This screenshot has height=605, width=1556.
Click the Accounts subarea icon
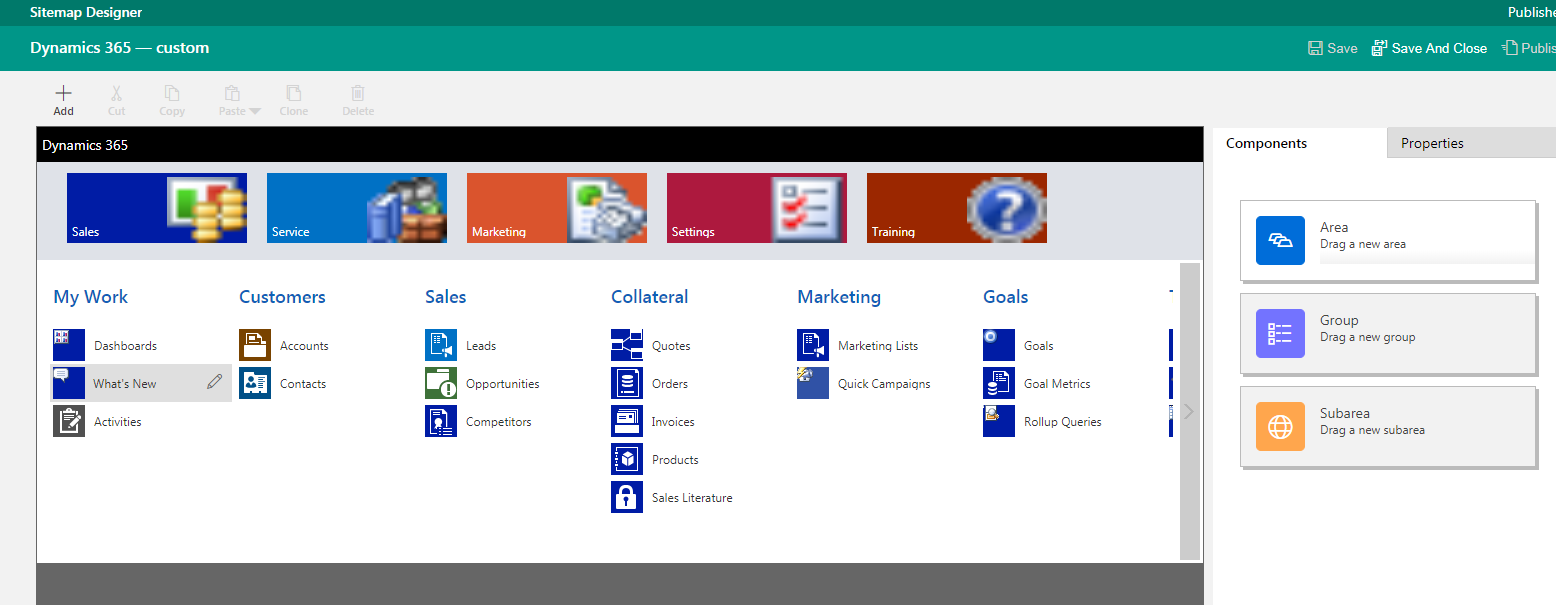point(255,344)
